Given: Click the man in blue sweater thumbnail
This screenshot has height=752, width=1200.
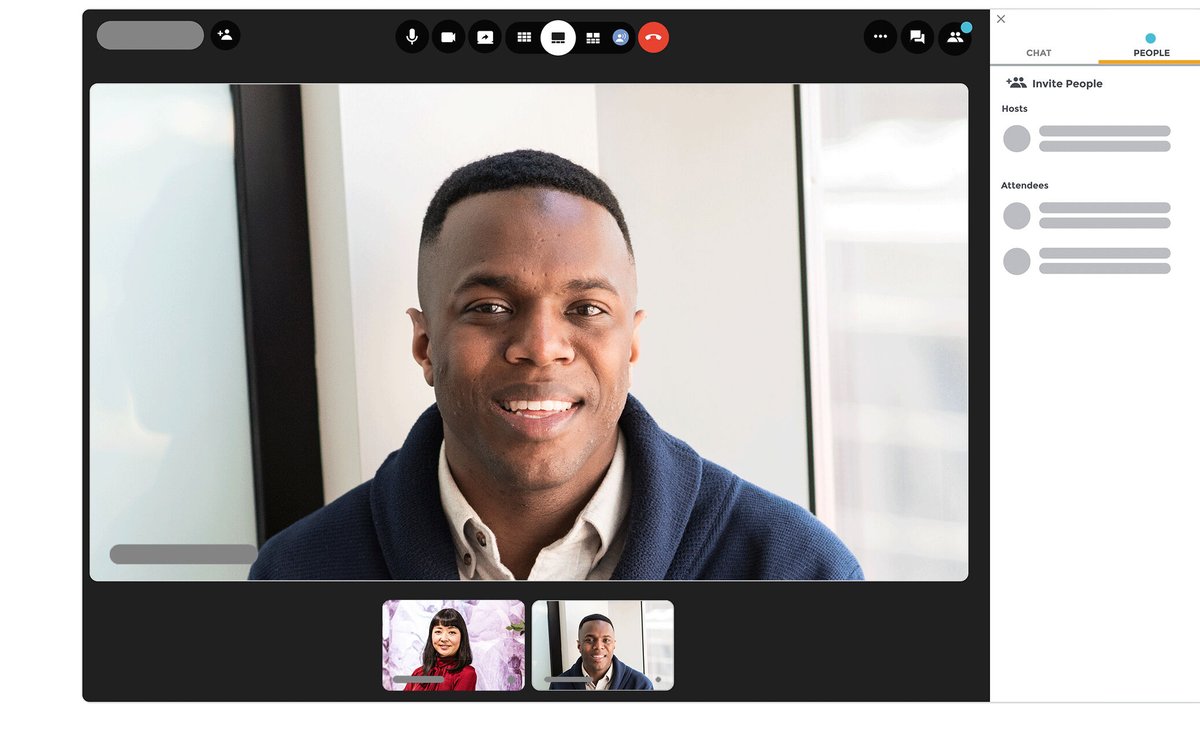Looking at the screenshot, I should click(x=603, y=645).
